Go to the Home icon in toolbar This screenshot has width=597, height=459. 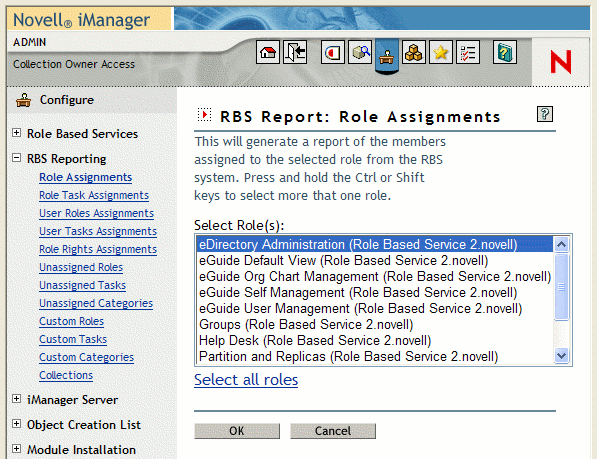pos(268,52)
